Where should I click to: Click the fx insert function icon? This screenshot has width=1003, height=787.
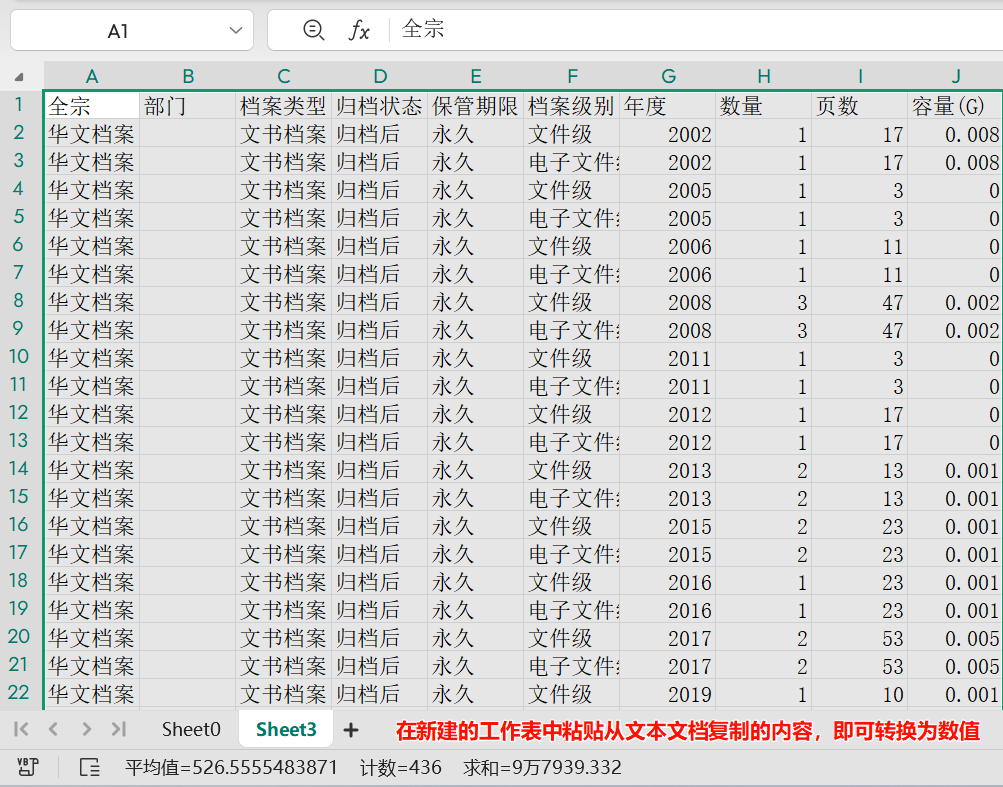click(x=359, y=31)
